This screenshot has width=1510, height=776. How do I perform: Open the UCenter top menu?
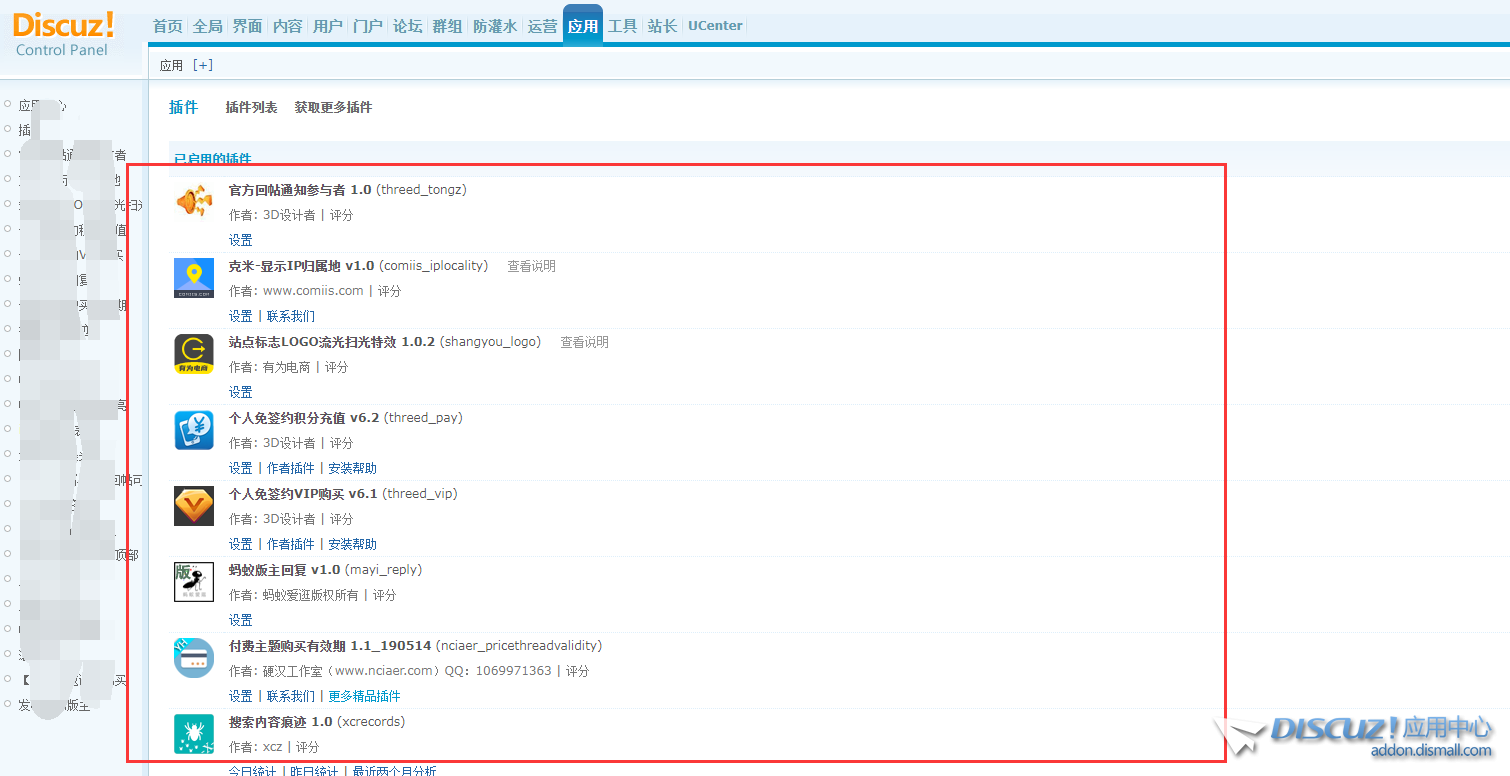point(715,26)
